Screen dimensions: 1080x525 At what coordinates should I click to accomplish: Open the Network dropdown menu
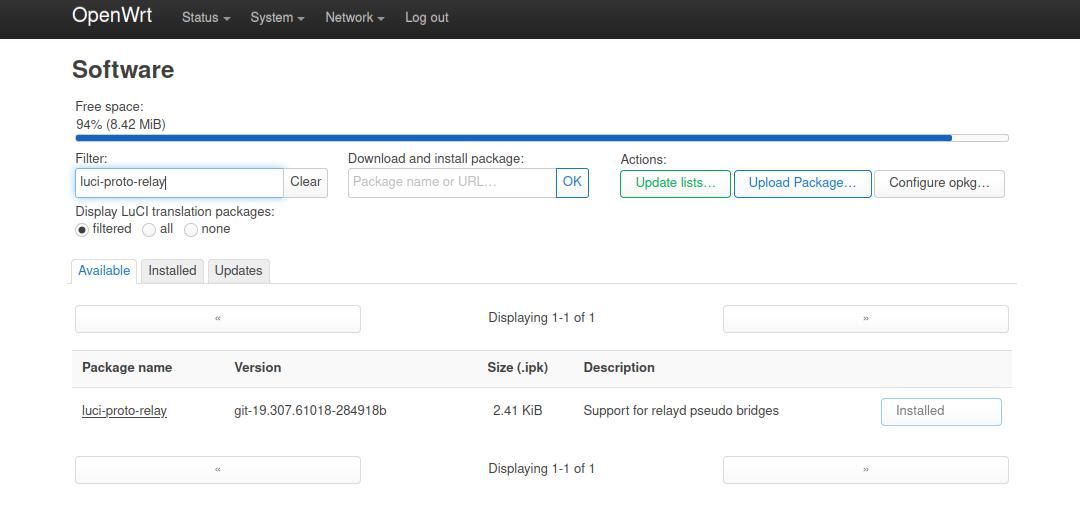tap(354, 18)
